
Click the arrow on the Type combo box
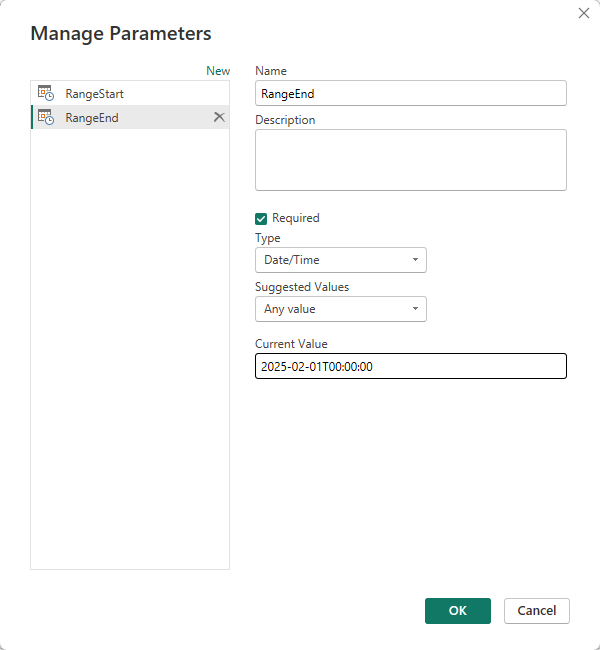pyautogui.click(x=415, y=260)
